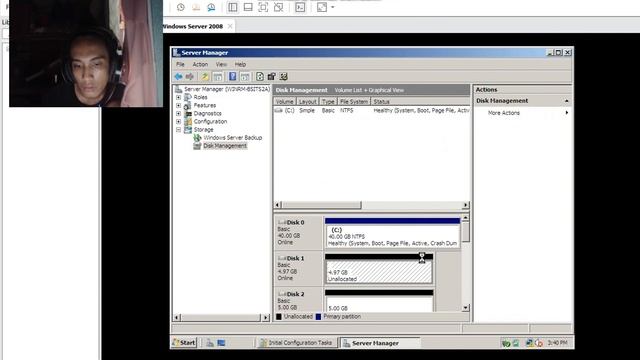Select the Disk 1 label box
The height and width of the screenshot is (360, 640).
coord(298,268)
